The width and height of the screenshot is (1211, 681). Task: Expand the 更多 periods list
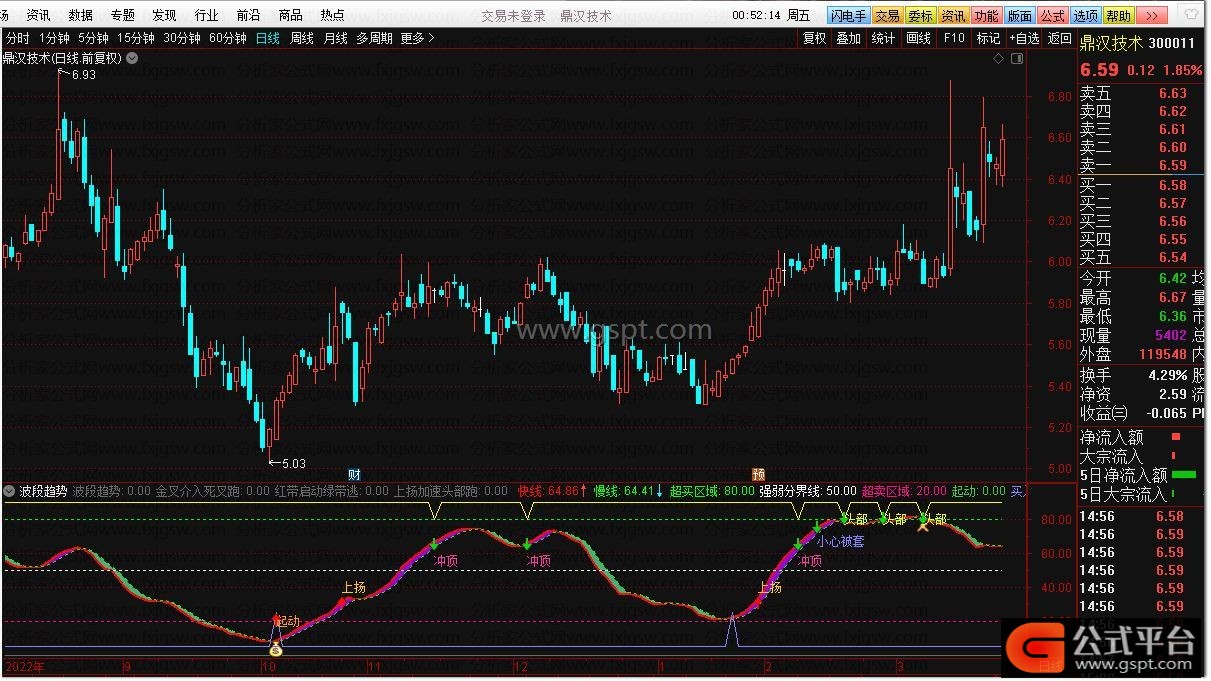[x=417, y=38]
